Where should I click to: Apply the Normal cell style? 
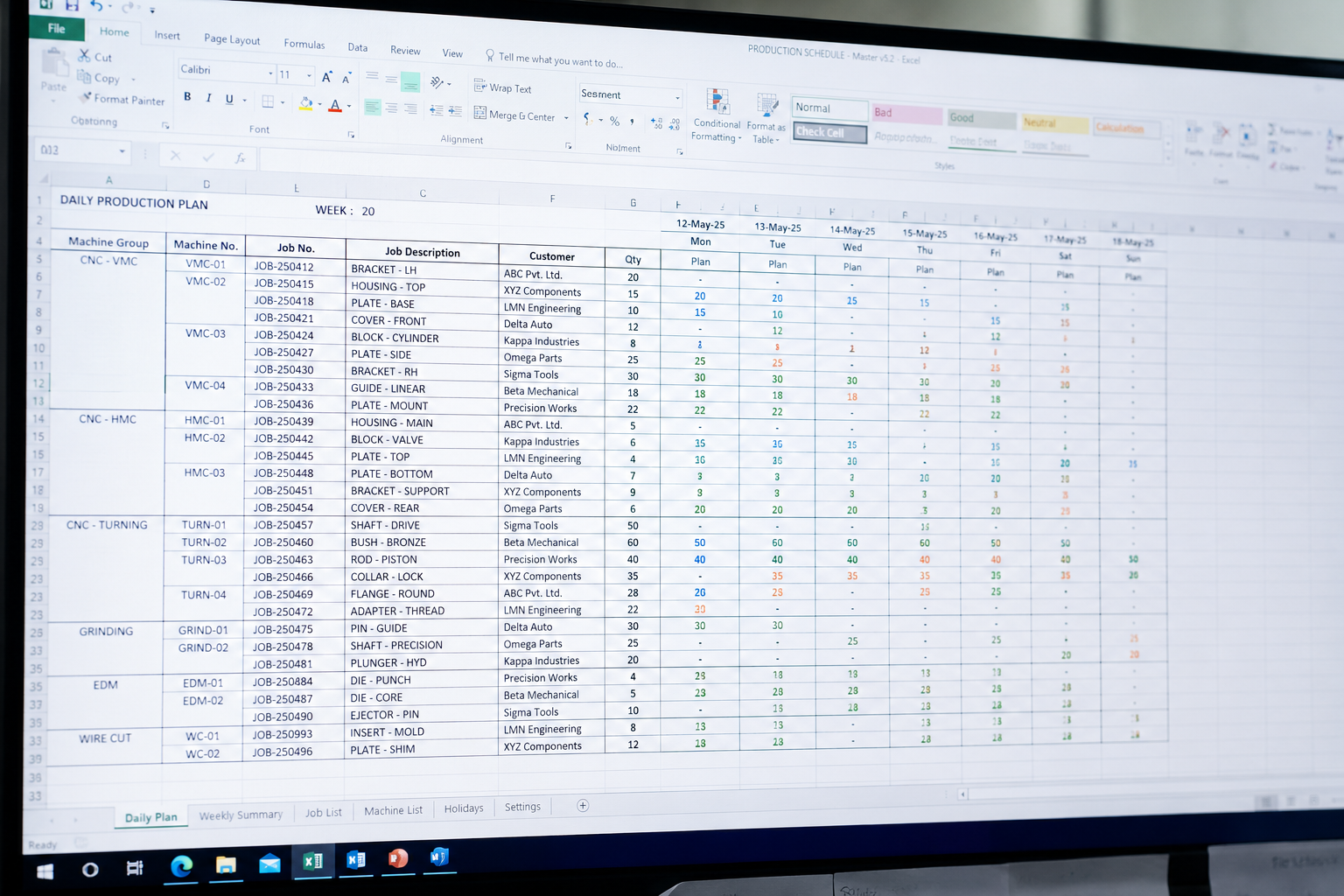[x=829, y=108]
